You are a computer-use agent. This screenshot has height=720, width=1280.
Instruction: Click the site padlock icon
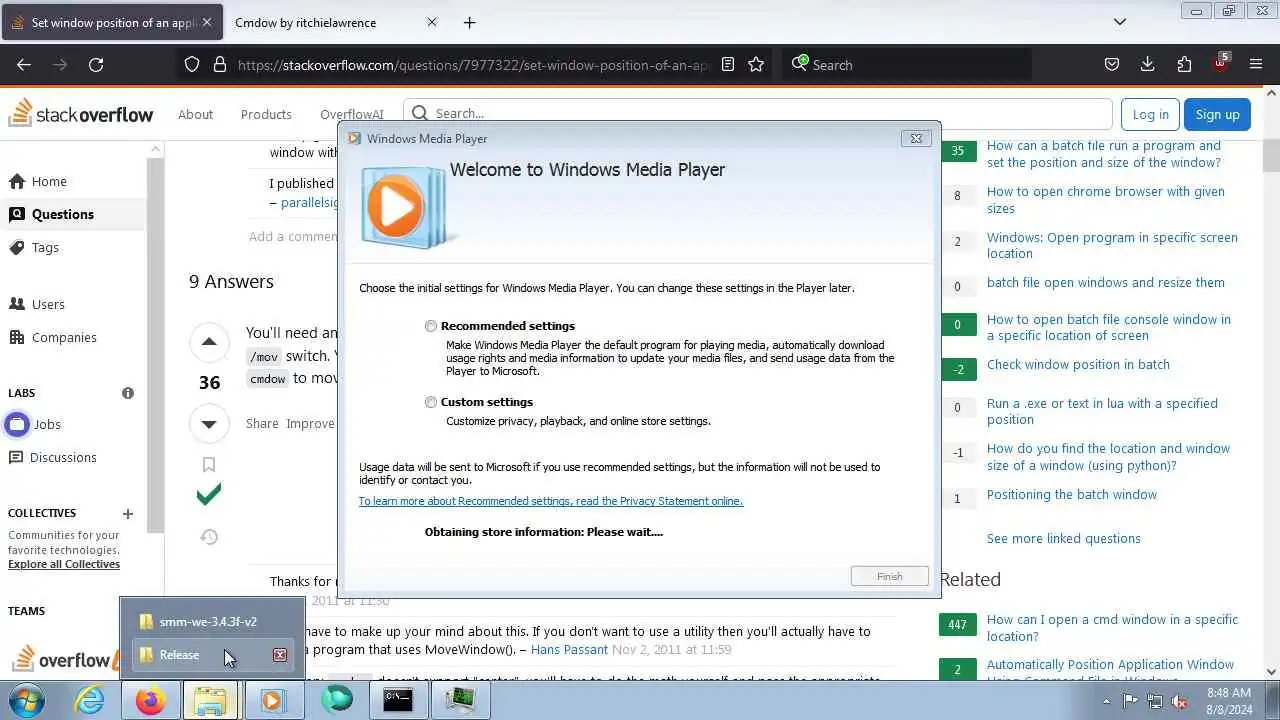[220, 64]
